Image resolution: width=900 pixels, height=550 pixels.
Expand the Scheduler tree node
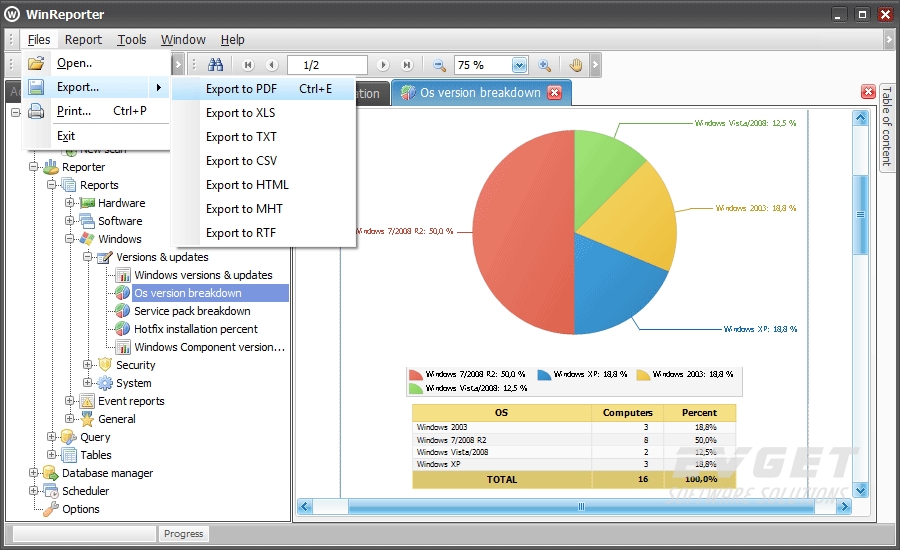tap(33, 490)
